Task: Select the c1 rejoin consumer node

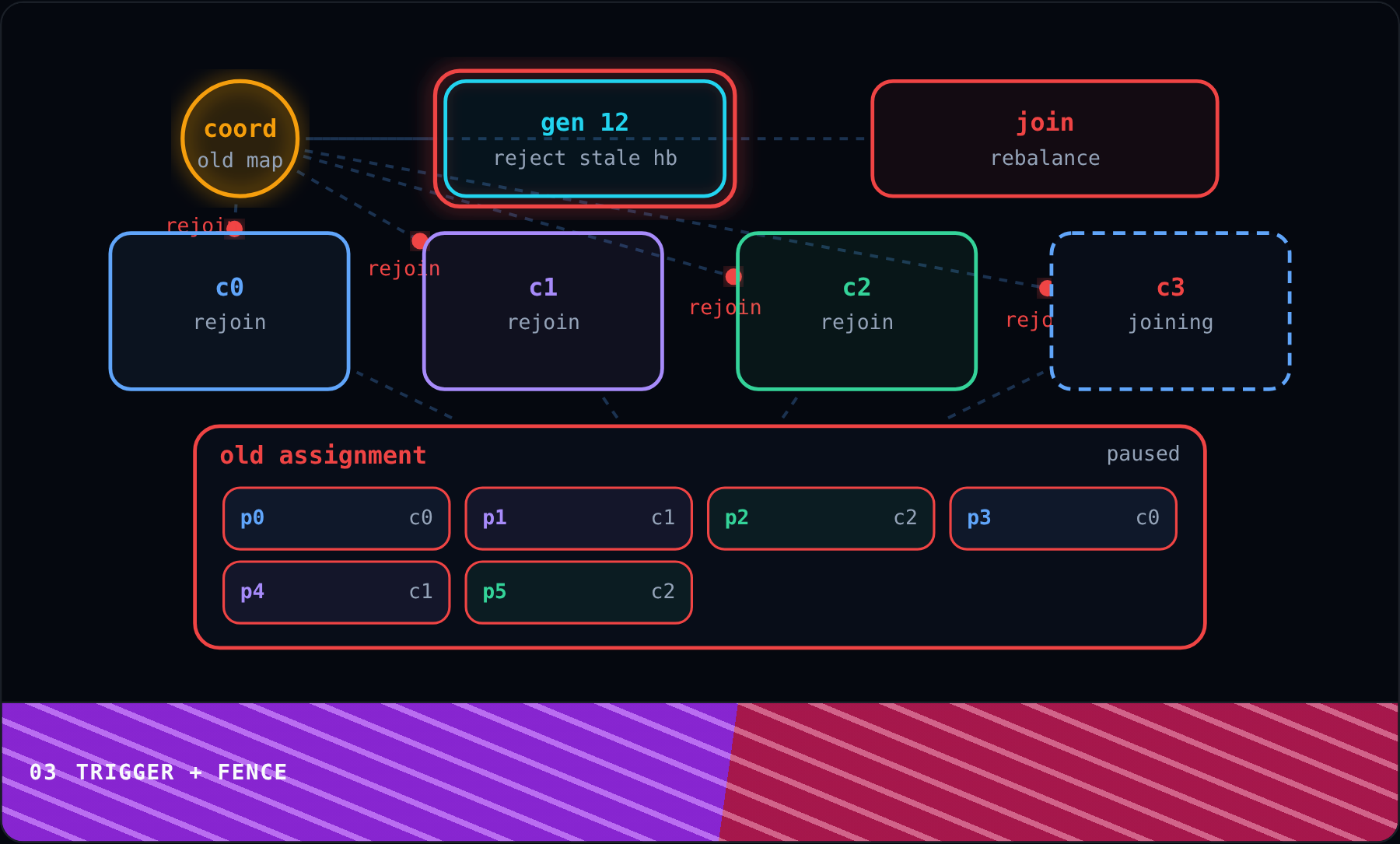Action: coord(543,311)
